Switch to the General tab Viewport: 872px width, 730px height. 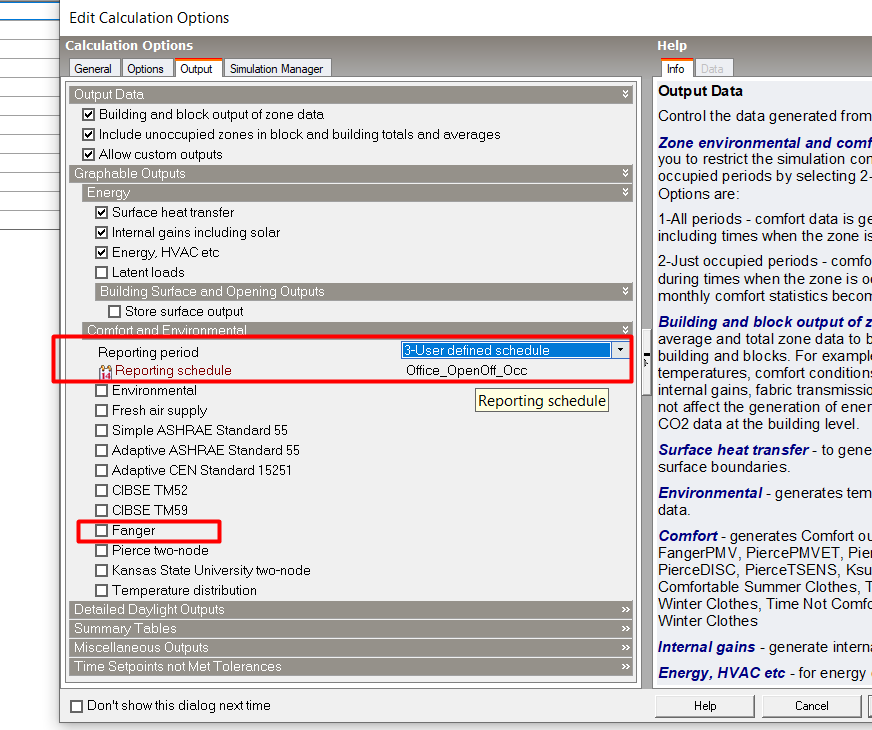coord(93,68)
